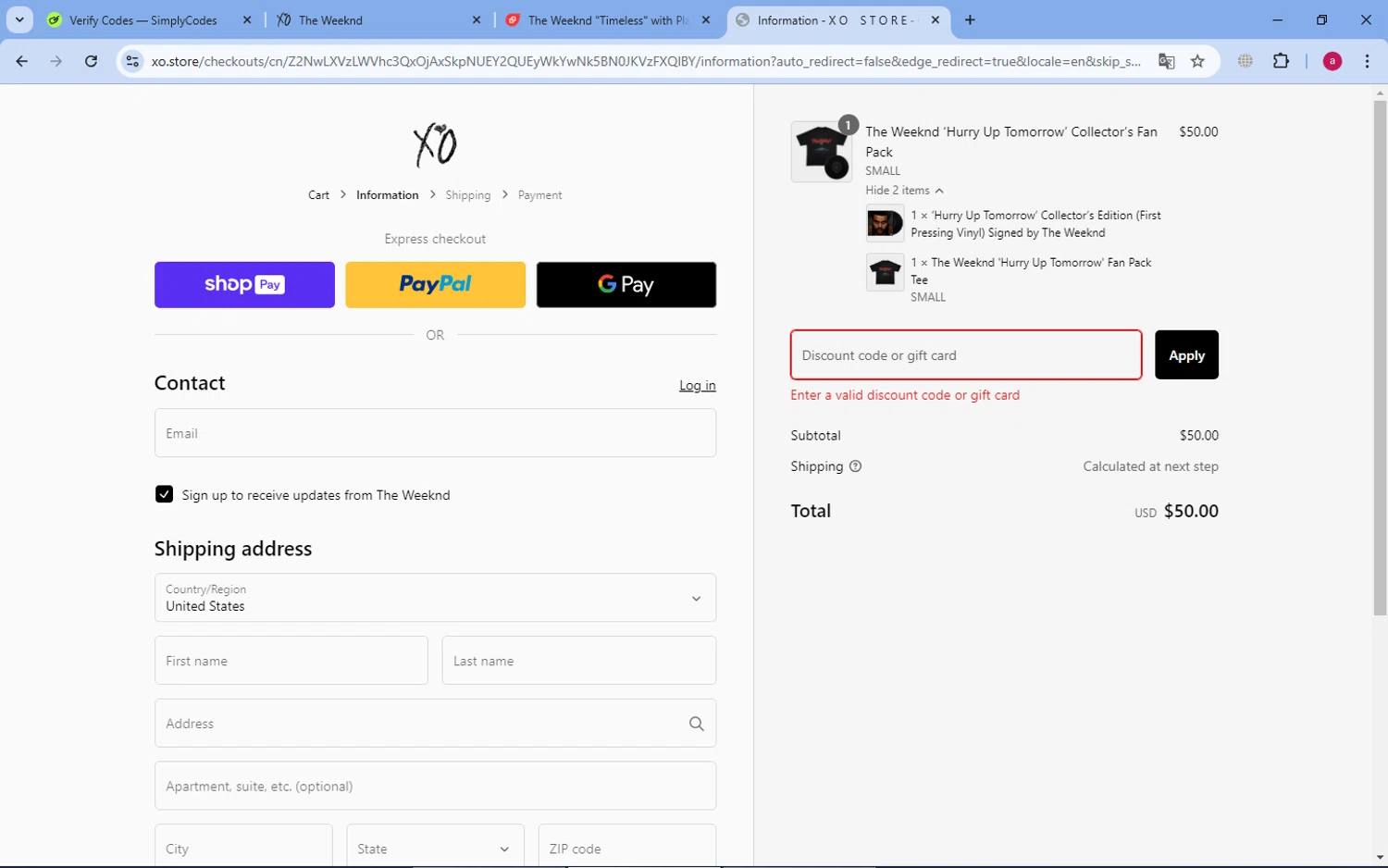Uncheck sign up for Weeknd updates
The width and height of the screenshot is (1388, 868).
point(164,494)
